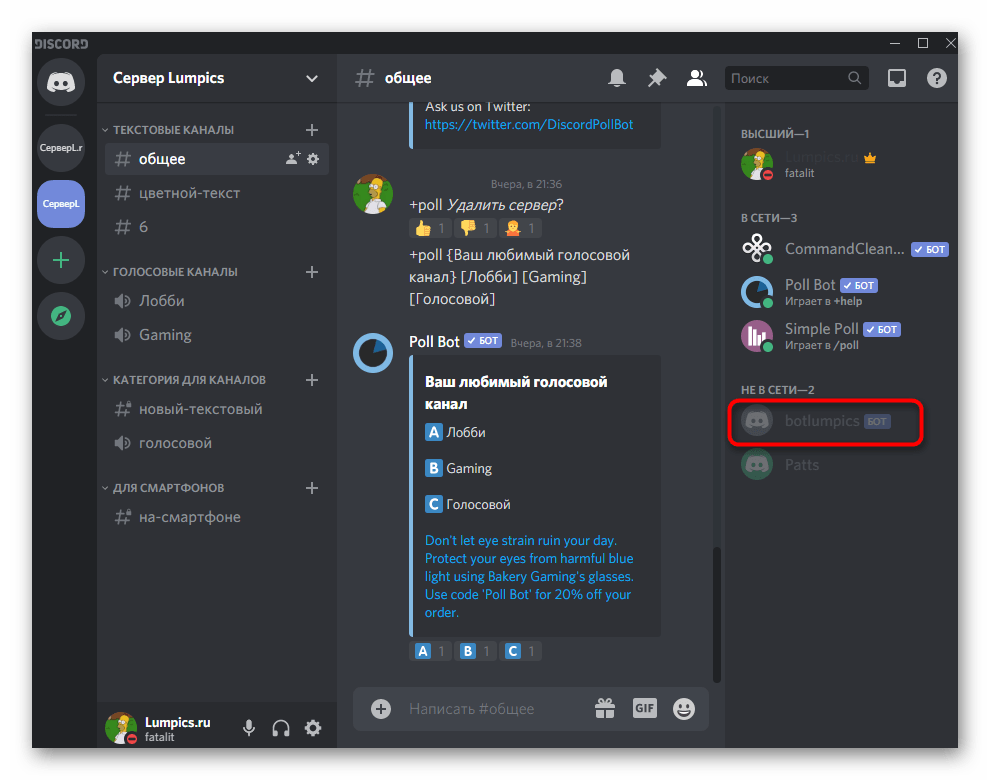This screenshot has width=990, height=780.
Task: Open notification settings bell icon
Action: [x=618, y=78]
